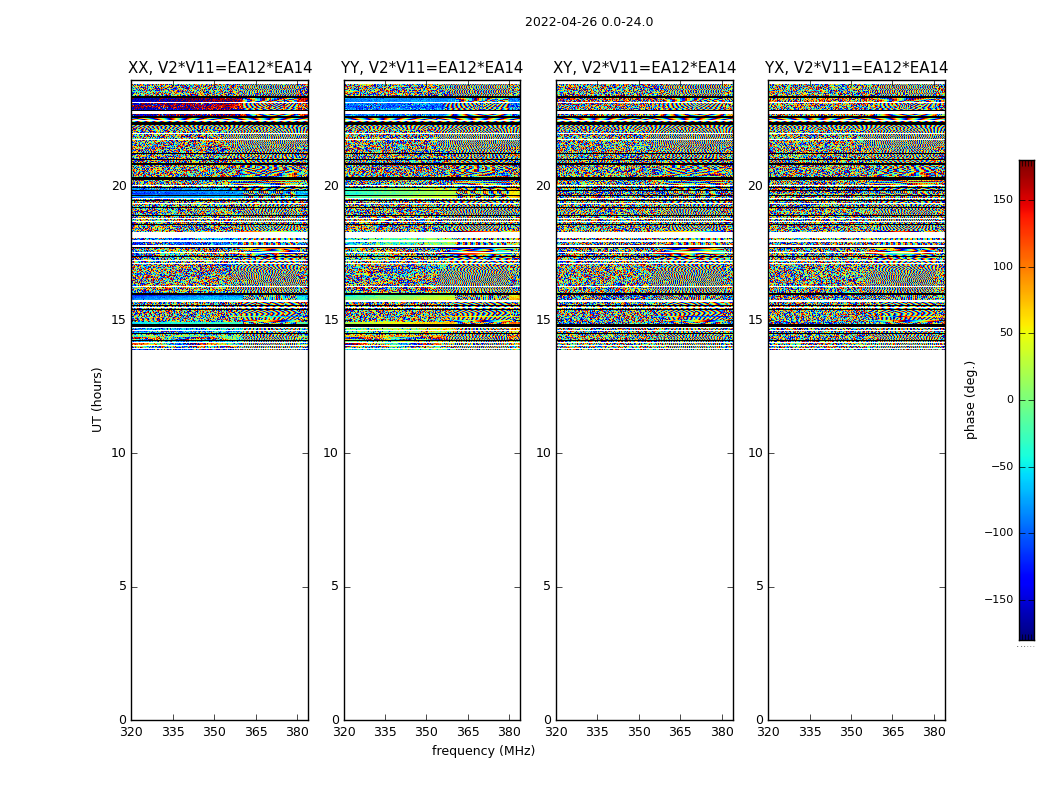Click the "5" hour tick of YX plot
The height and width of the screenshot is (800, 1050).
tap(759, 586)
